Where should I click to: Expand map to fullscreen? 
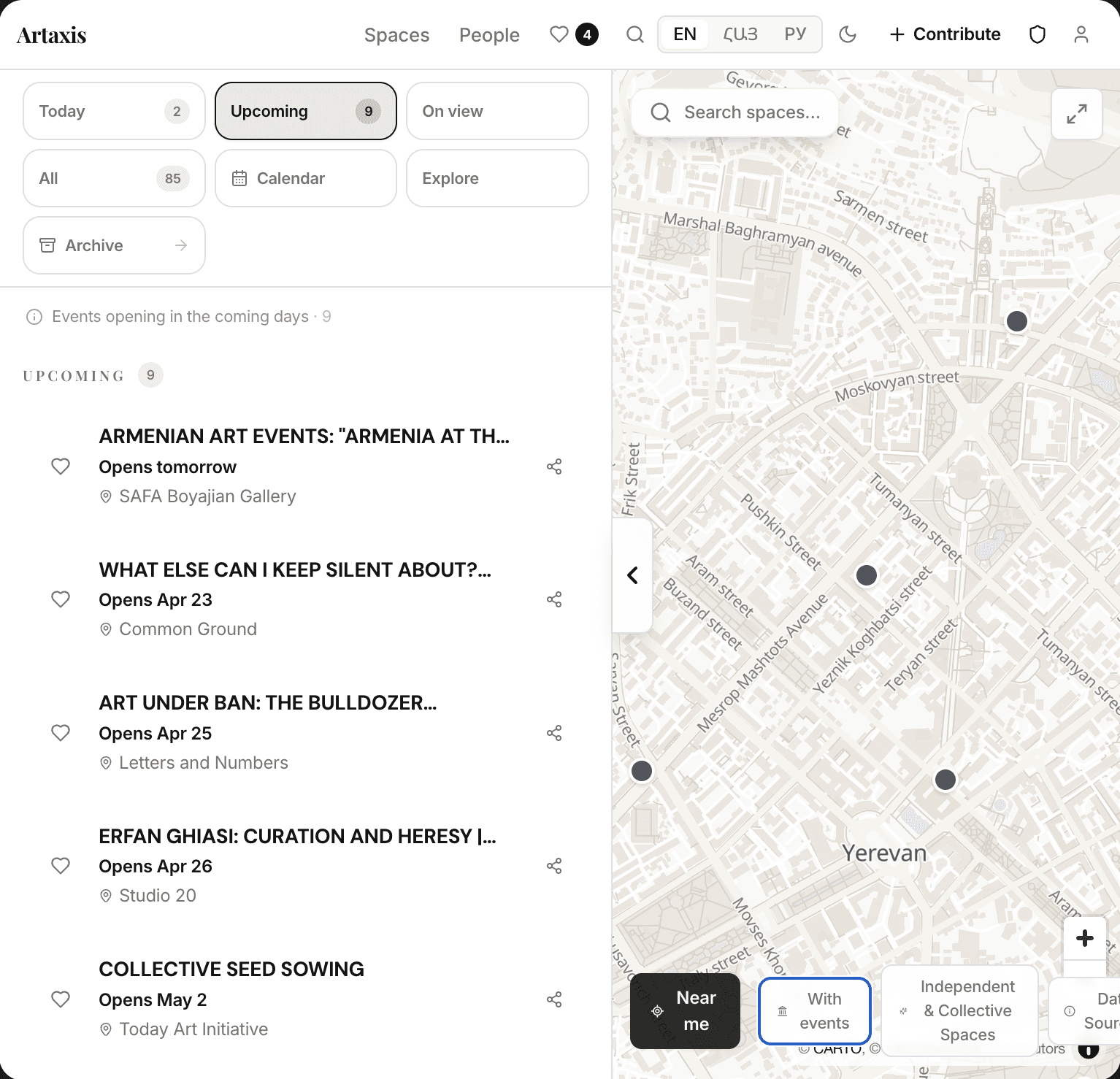[1076, 114]
